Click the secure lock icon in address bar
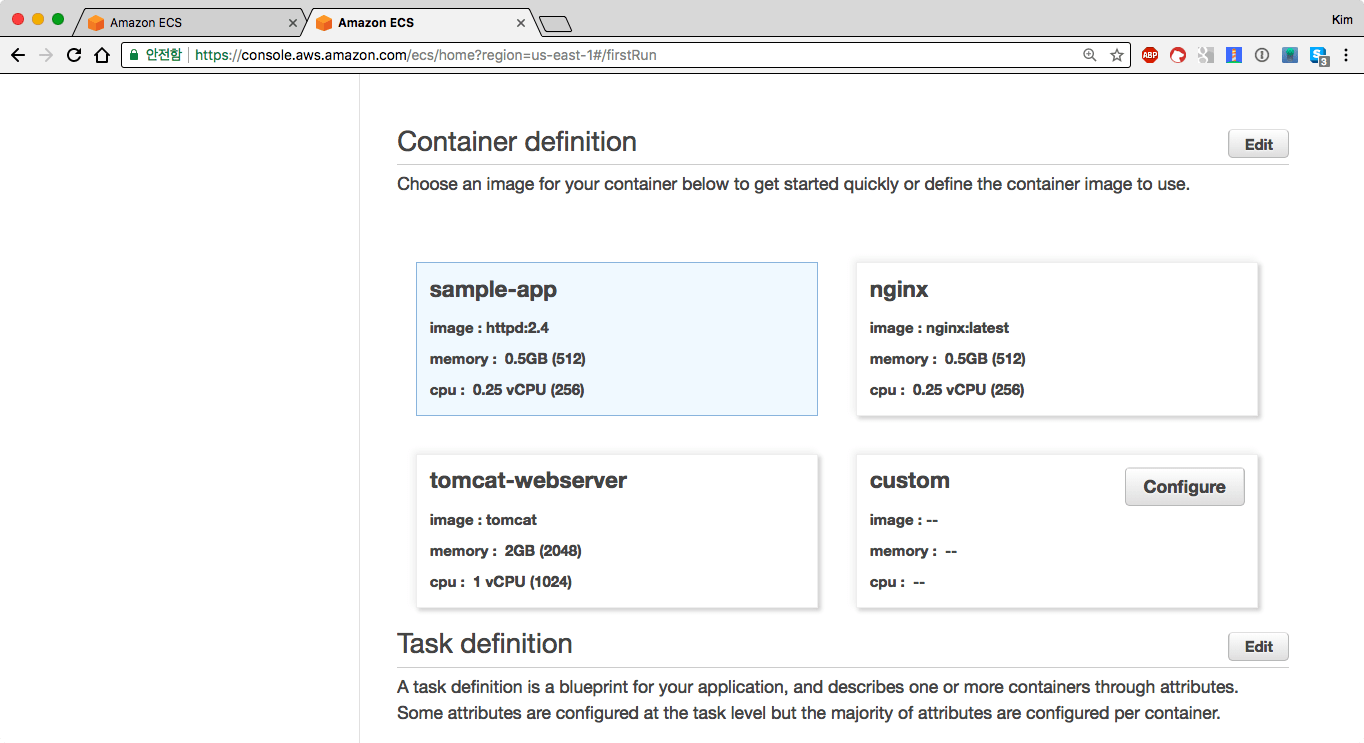The width and height of the screenshot is (1364, 743). click(x=133, y=55)
